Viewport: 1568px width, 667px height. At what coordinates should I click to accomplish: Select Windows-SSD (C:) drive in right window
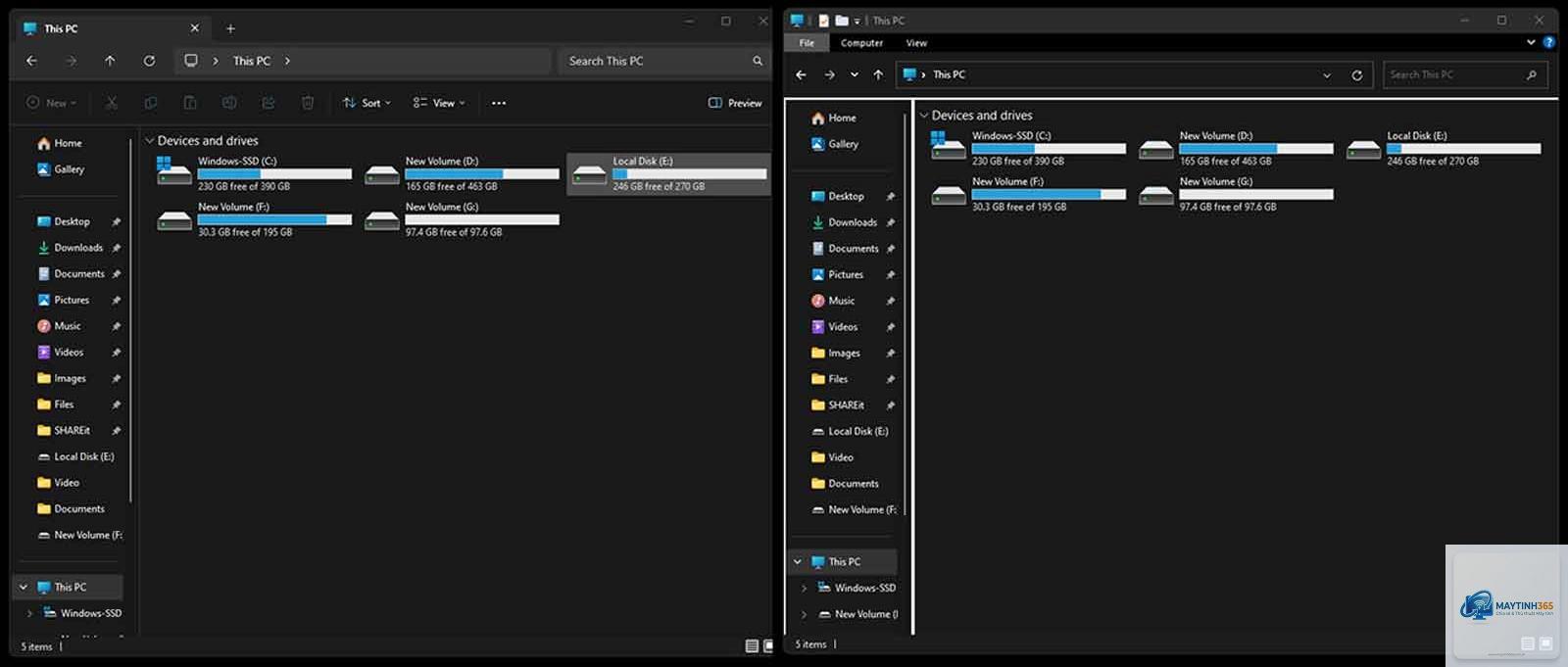tap(1029, 148)
